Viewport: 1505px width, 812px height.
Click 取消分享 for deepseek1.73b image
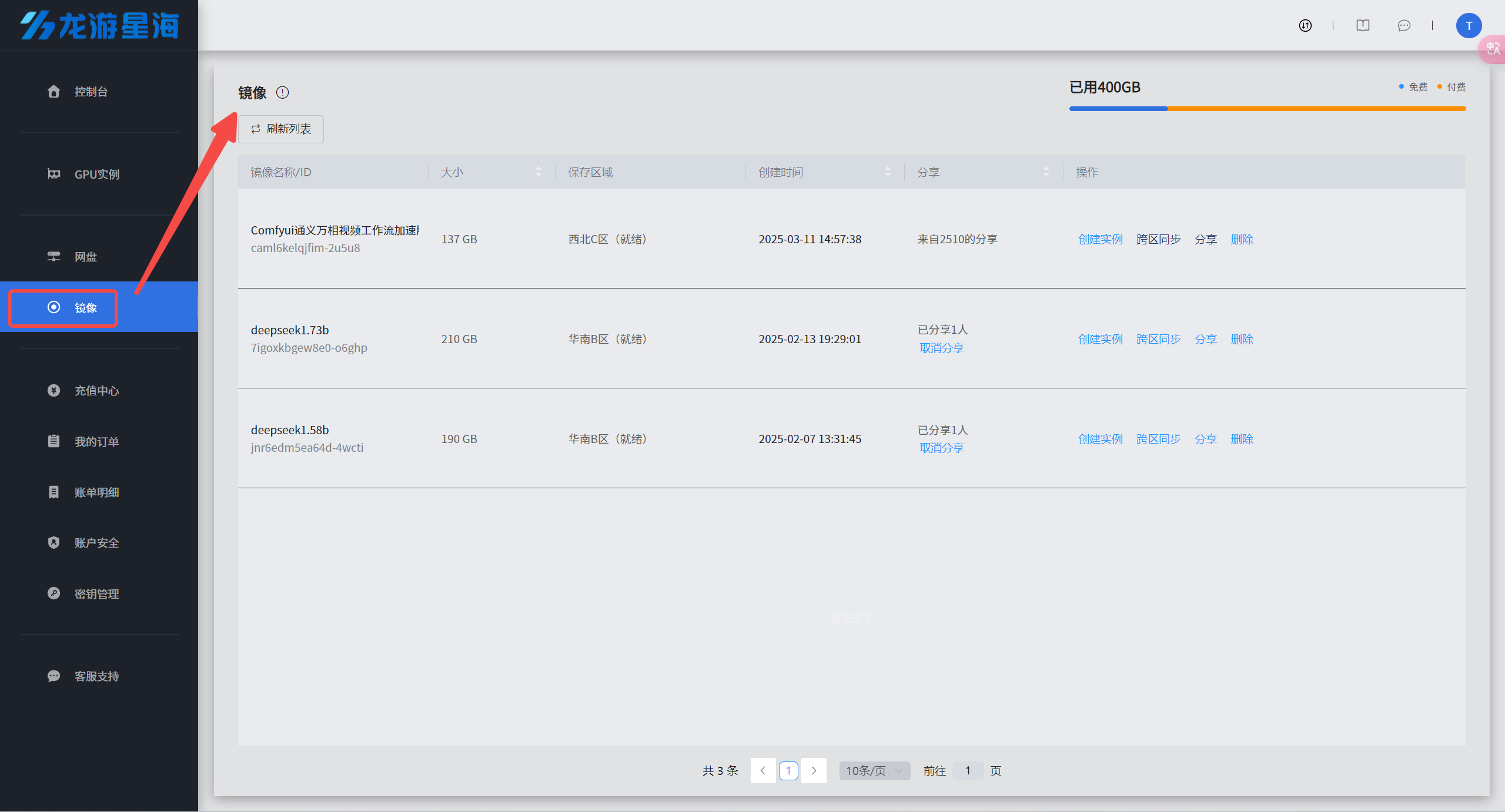pos(941,348)
